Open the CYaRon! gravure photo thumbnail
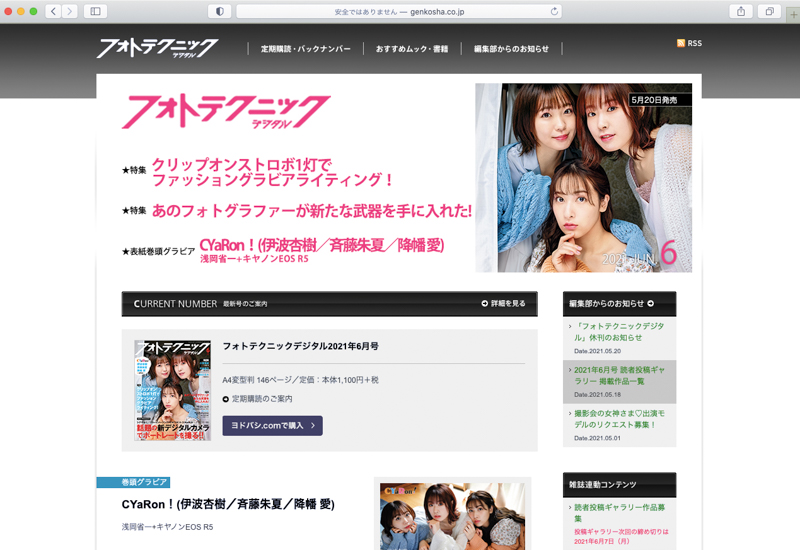Screen dimensions: 800x550 pos(453,516)
